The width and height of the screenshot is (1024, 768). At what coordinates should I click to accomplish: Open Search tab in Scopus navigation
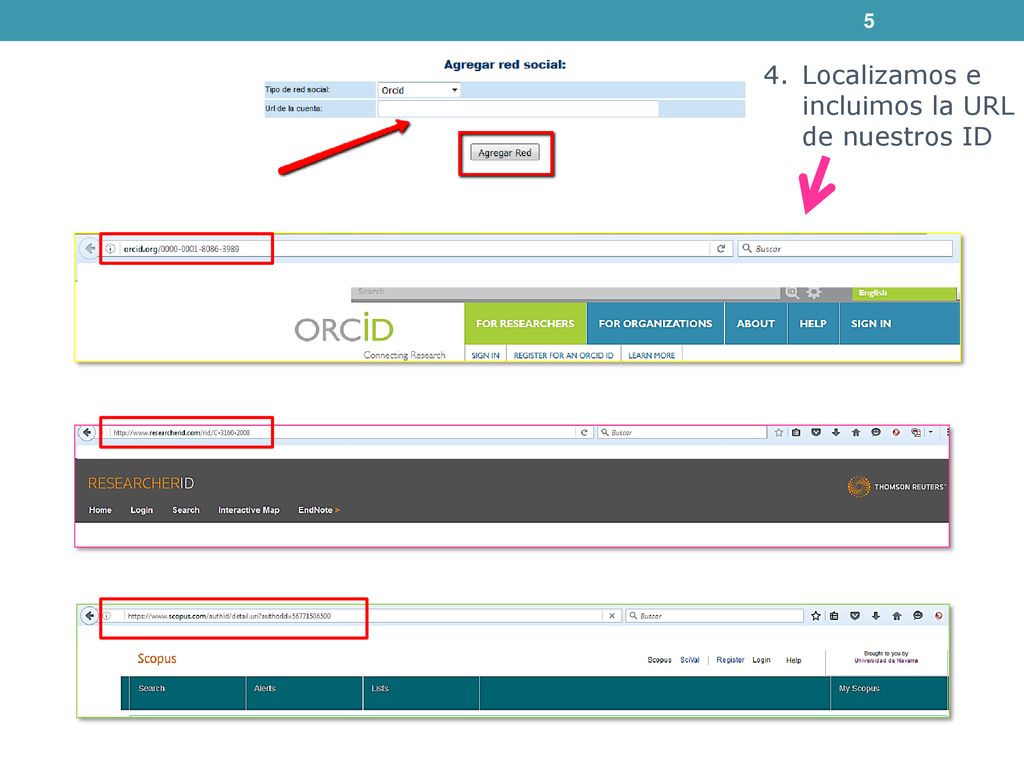point(187,693)
